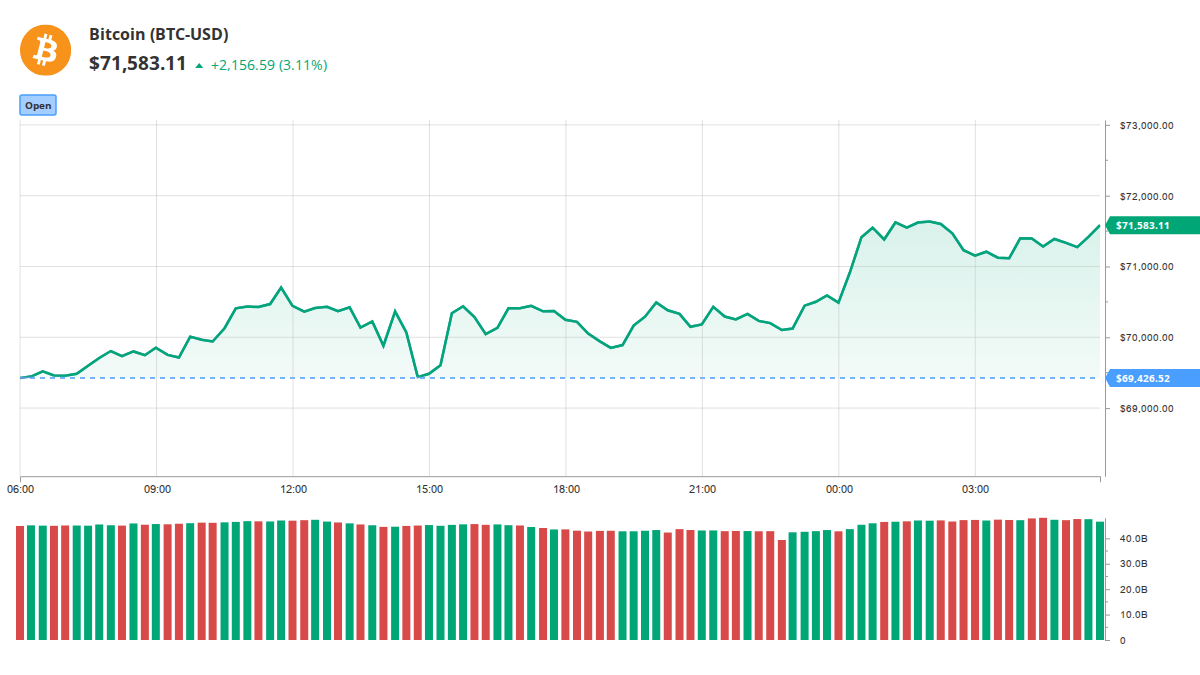This screenshot has width=1200, height=675.
Task: Click the 40.0B volume axis label
Action: [x=1133, y=539]
